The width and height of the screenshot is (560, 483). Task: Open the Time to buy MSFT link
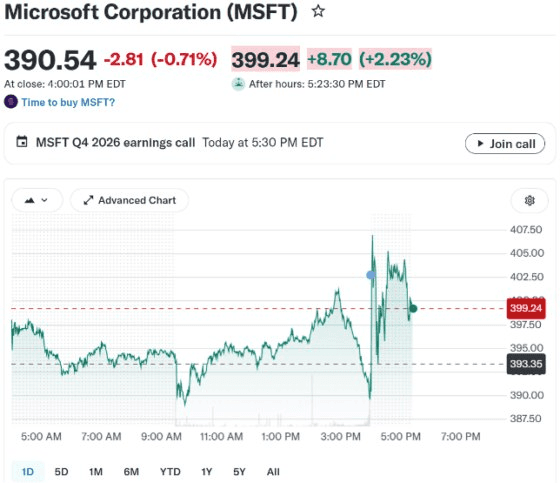coord(68,102)
